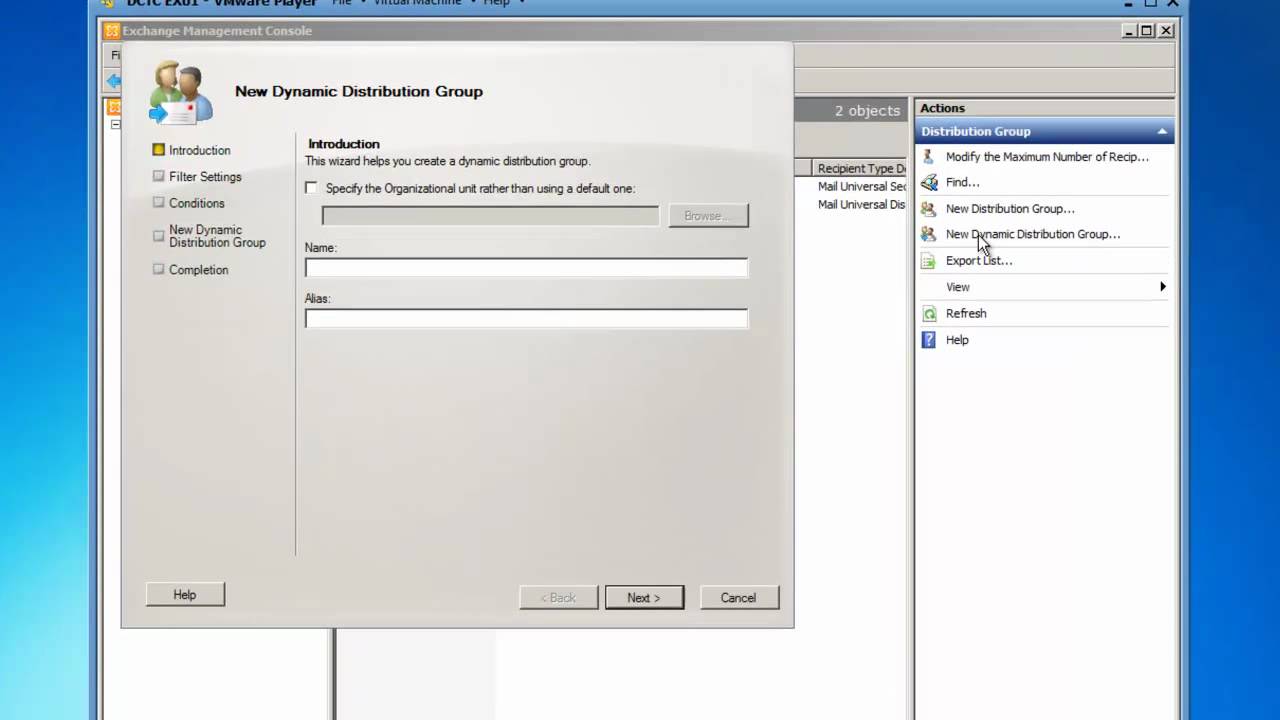Click the Recipient Type column header
Viewport: 1280px width, 720px height.
(x=860, y=168)
